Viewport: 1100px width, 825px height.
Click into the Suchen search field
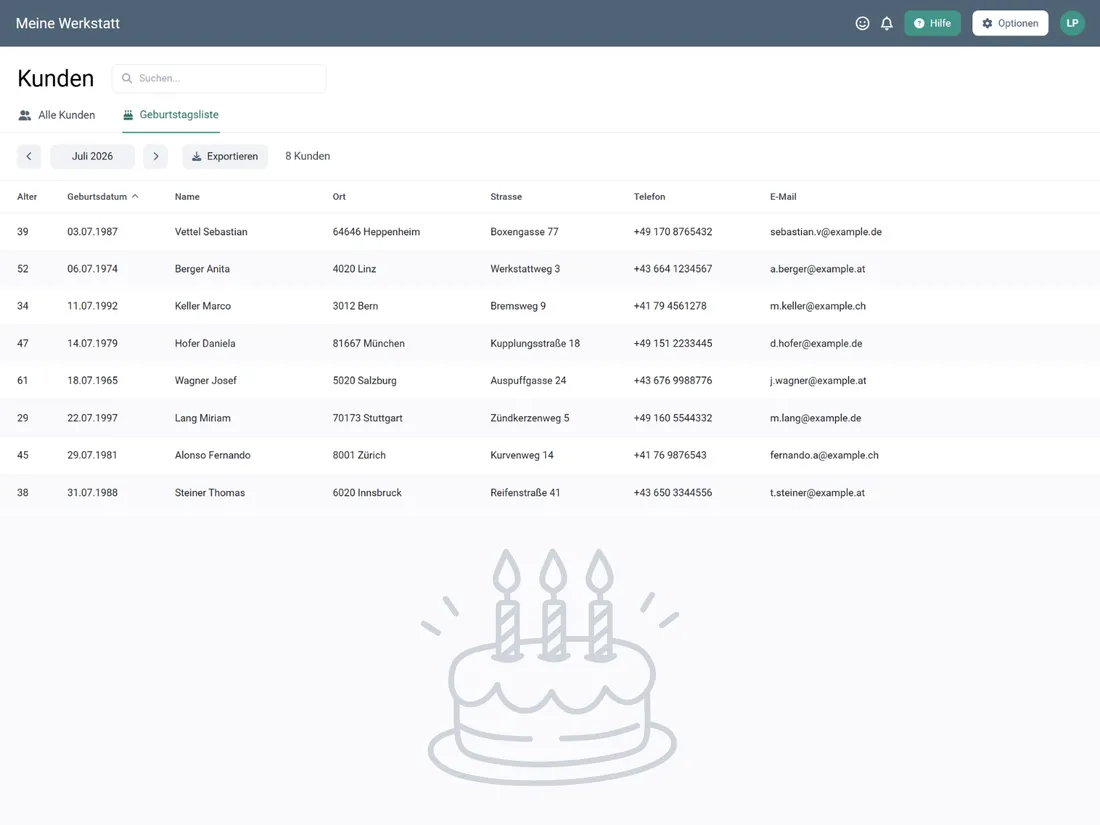tap(219, 79)
